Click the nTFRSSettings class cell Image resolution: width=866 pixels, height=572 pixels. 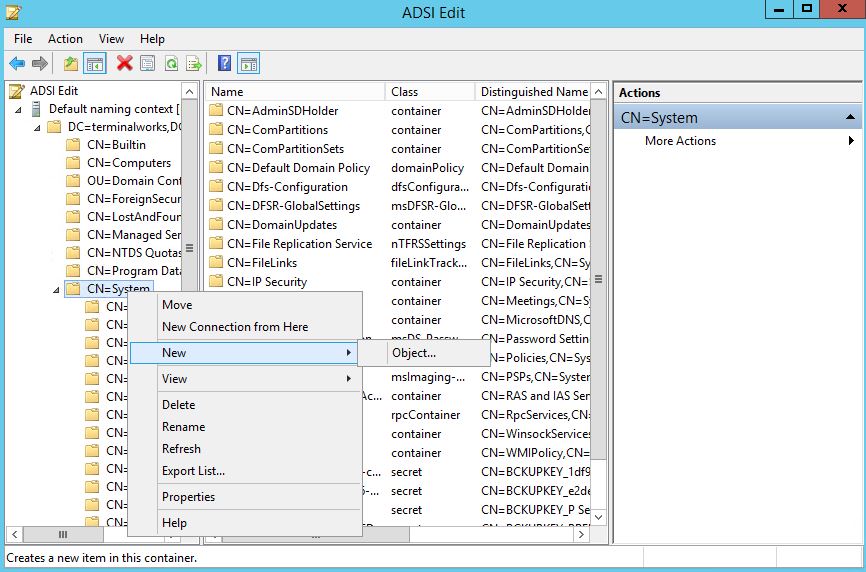point(428,243)
